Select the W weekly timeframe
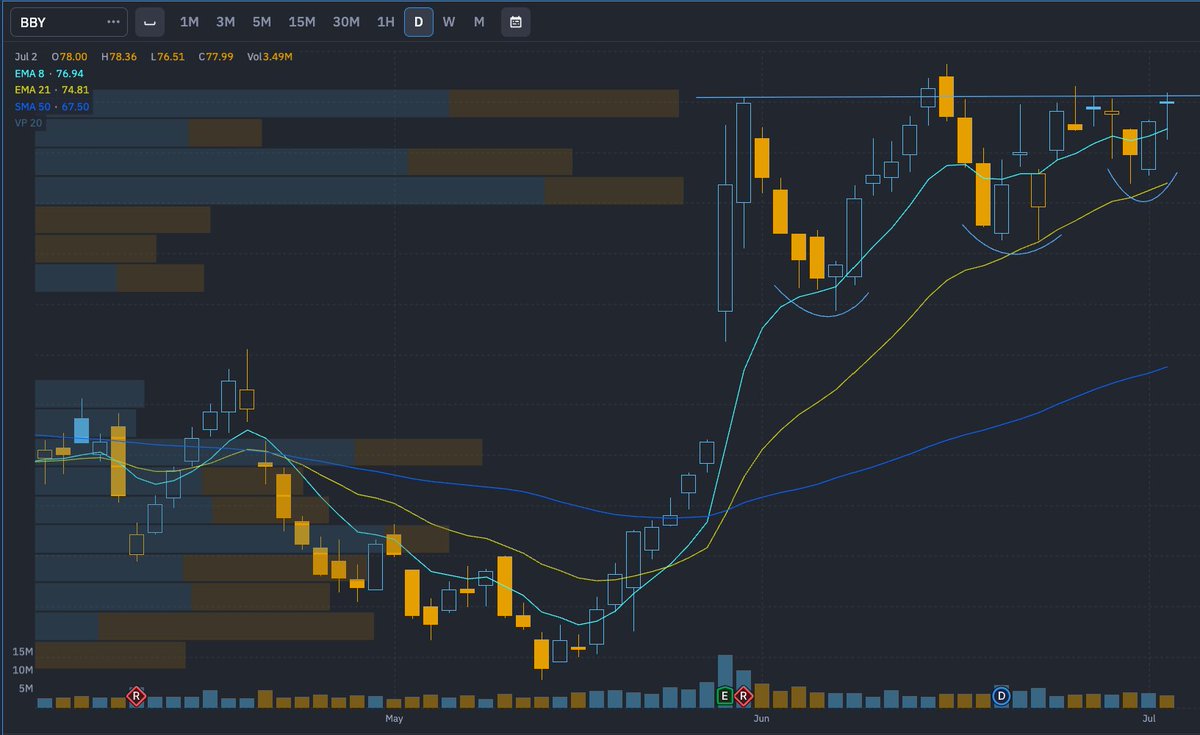Screen dimensions: 1200x735 pyautogui.click(x=449, y=22)
